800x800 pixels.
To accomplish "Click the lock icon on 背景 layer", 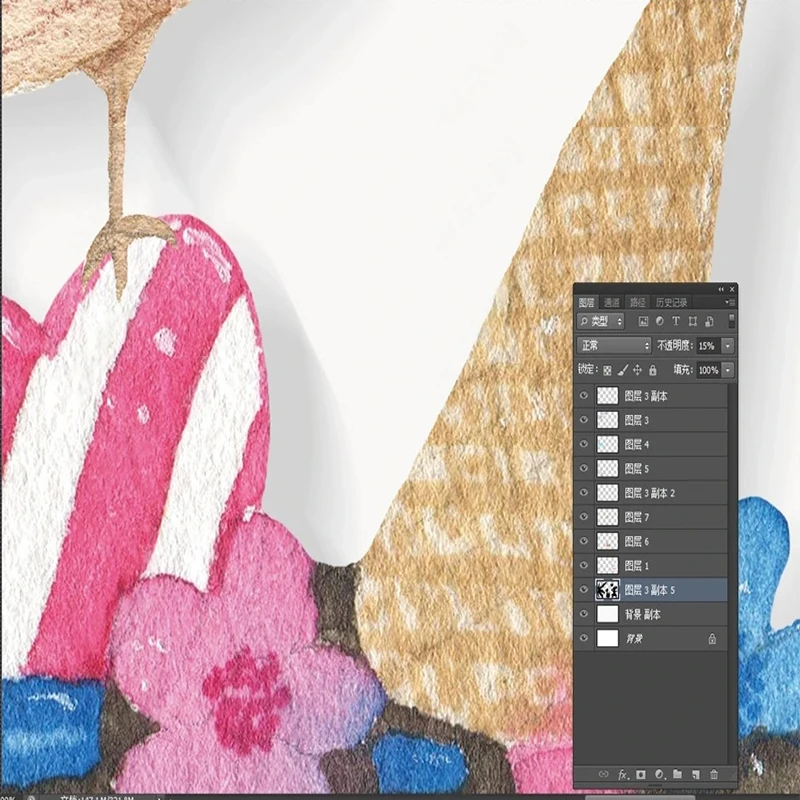I will point(712,639).
